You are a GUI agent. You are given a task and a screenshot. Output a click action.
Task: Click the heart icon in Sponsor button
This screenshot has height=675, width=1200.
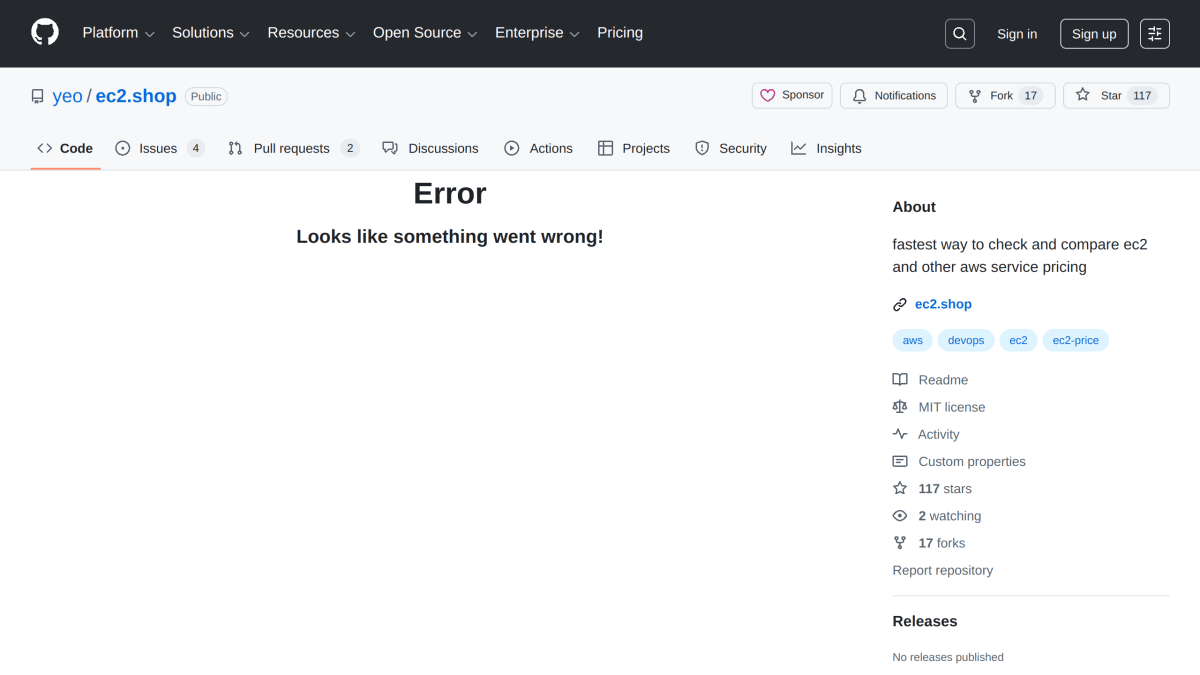coord(768,96)
